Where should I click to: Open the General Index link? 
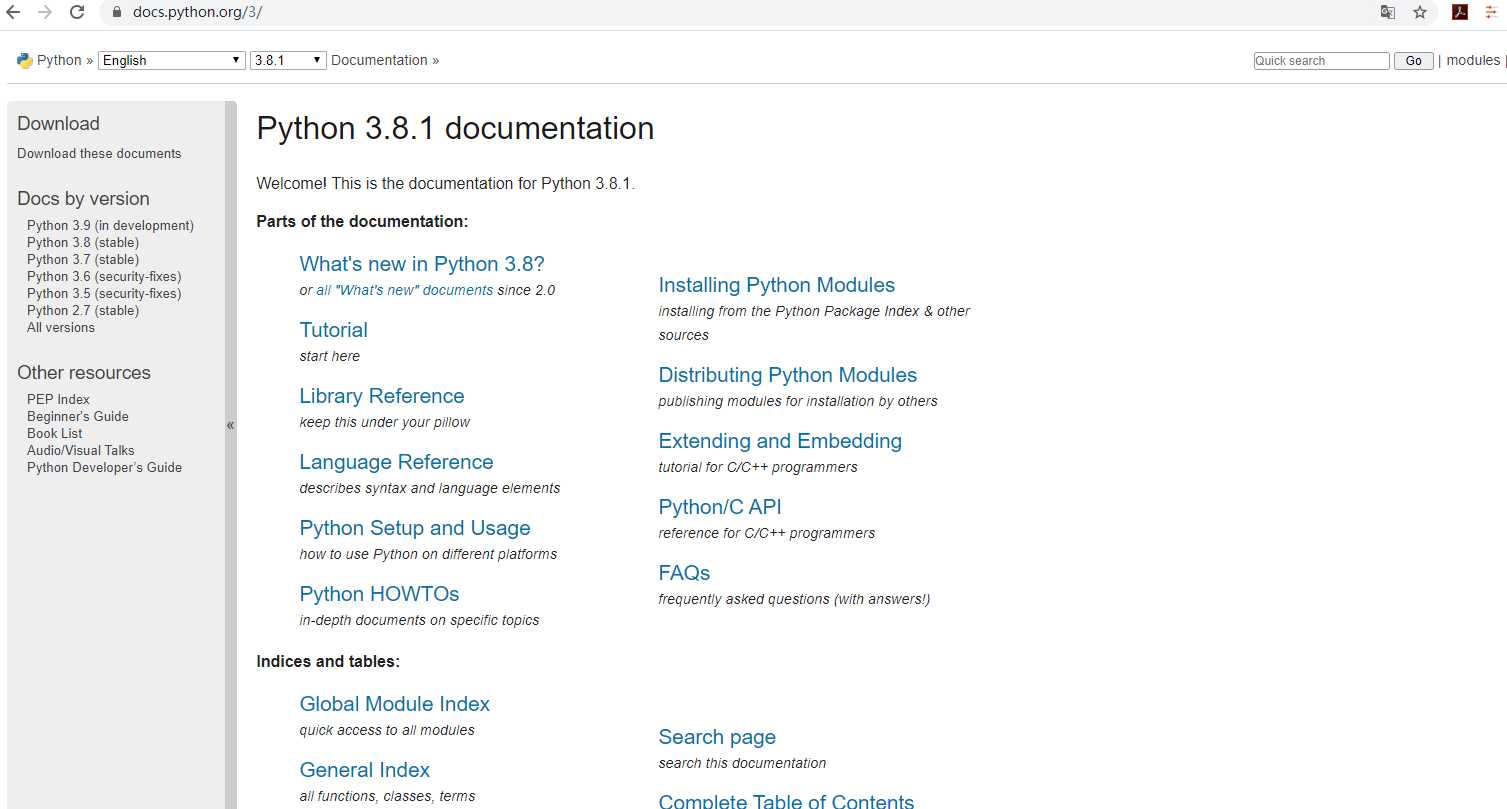click(365, 770)
